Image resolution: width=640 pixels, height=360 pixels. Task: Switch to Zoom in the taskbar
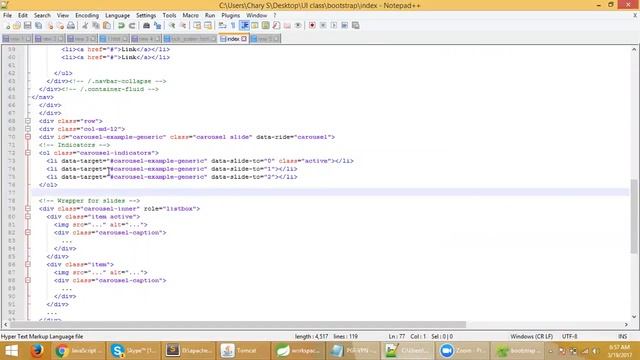pyautogui.click(x=462, y=351)
